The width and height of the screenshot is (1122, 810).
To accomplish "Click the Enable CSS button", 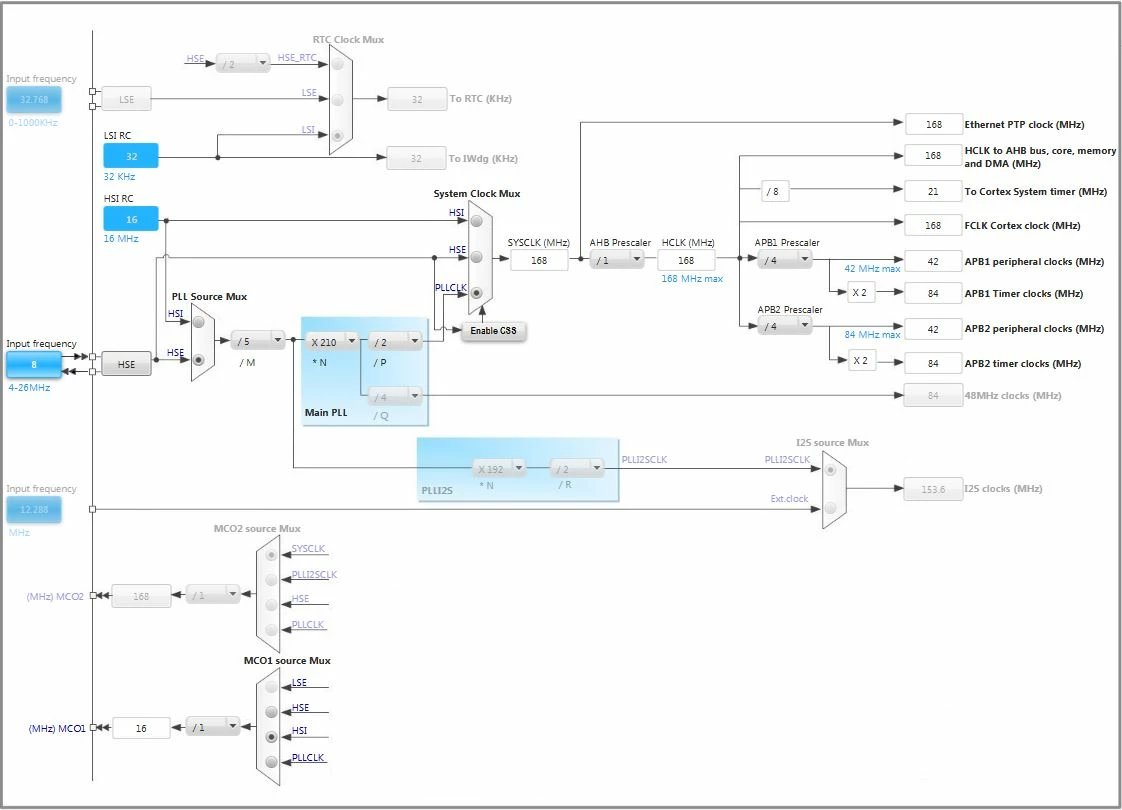I will (494, 331).
